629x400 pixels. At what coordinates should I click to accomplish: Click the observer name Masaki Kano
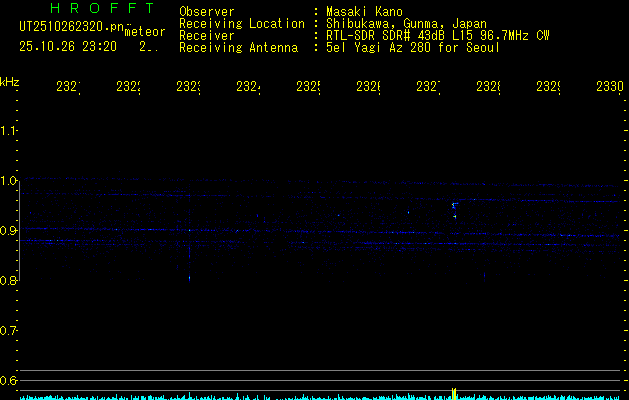click(x=363, y=11)
